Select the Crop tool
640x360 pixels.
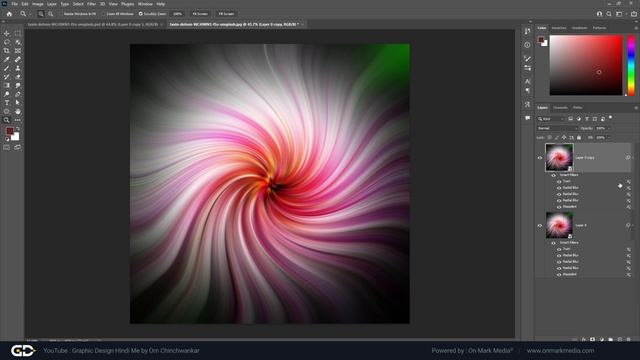point(7,51)
